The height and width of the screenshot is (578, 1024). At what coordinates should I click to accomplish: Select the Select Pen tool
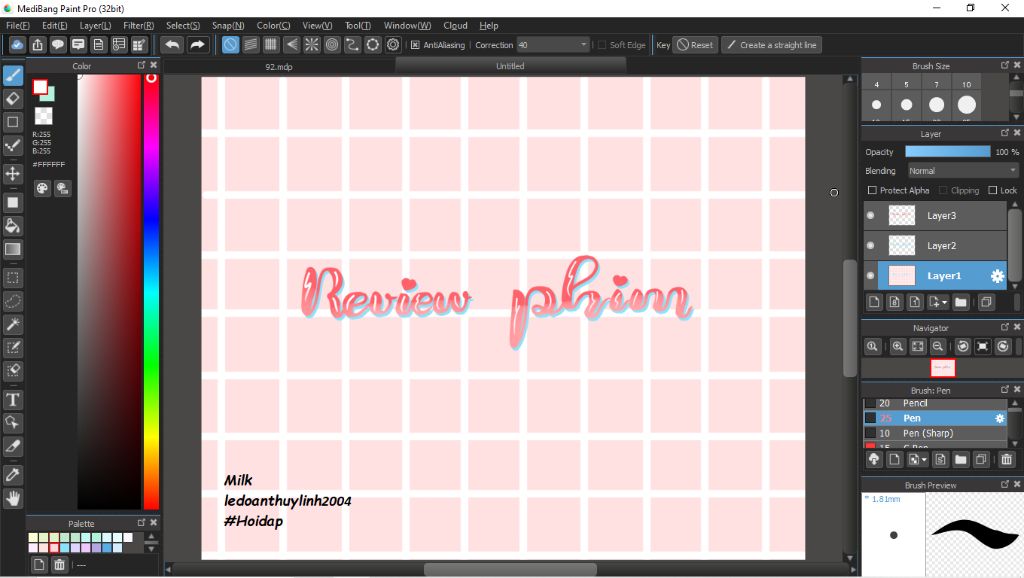(12, 347)
